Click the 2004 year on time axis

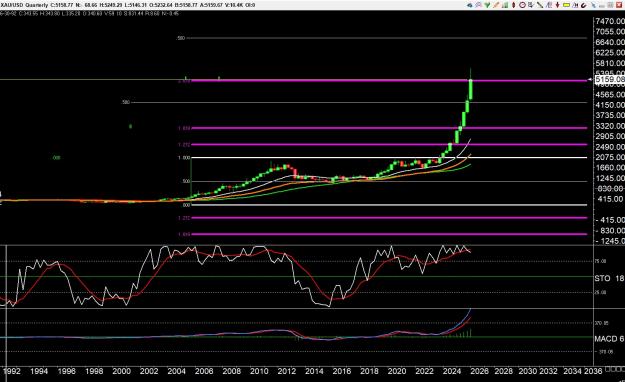point(176,371)
